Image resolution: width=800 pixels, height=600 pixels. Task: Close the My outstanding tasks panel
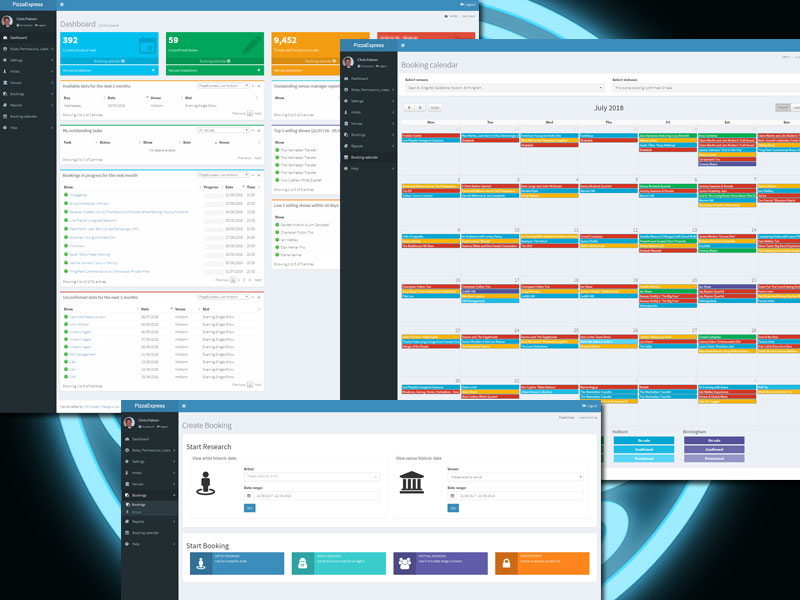coord(259,131)
